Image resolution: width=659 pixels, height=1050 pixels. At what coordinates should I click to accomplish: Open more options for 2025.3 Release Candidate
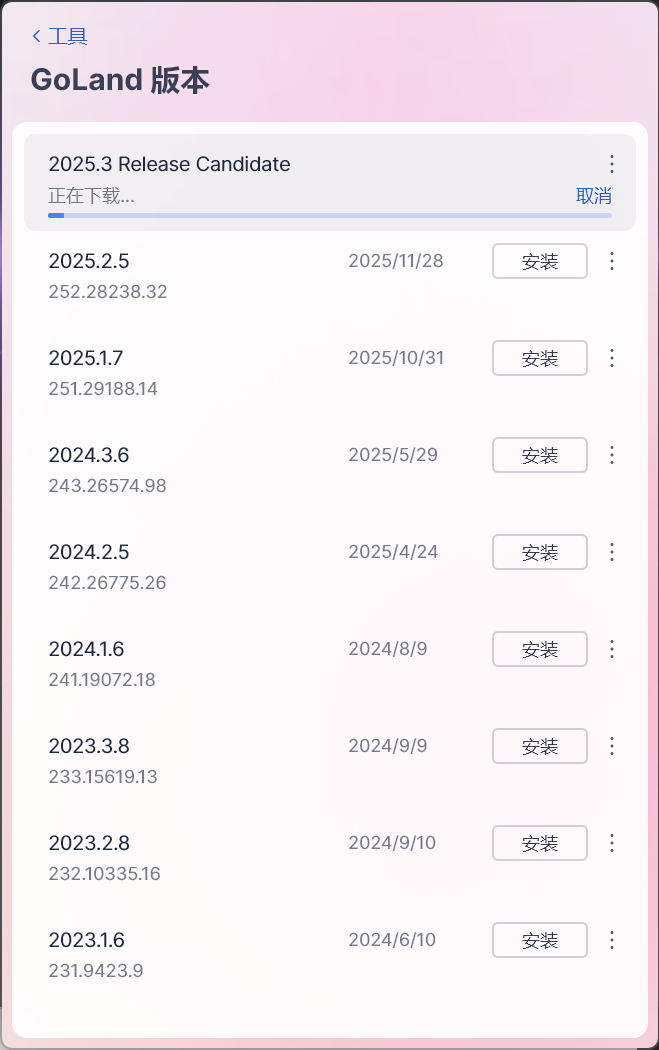[612, 164]
